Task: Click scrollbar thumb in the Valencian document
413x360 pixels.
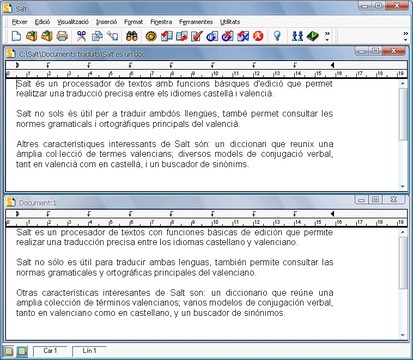Action: (x=403, y=114)
